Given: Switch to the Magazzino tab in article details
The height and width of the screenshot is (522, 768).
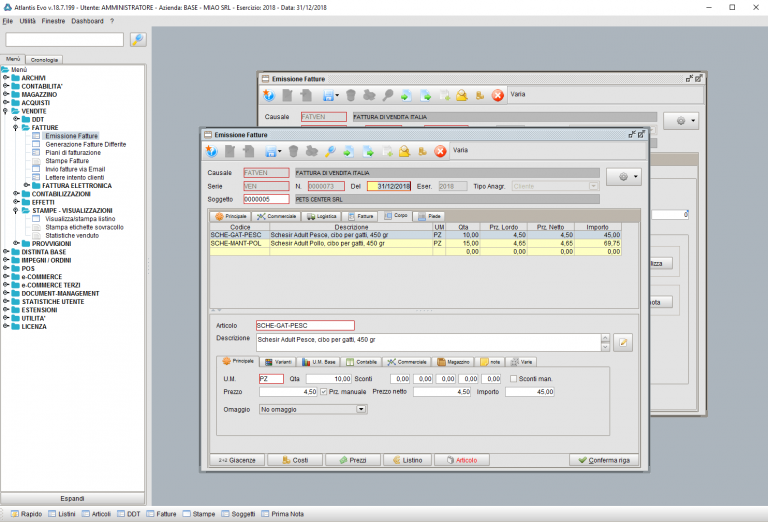Looking at the screenshot, I should [x=454, y=362].
